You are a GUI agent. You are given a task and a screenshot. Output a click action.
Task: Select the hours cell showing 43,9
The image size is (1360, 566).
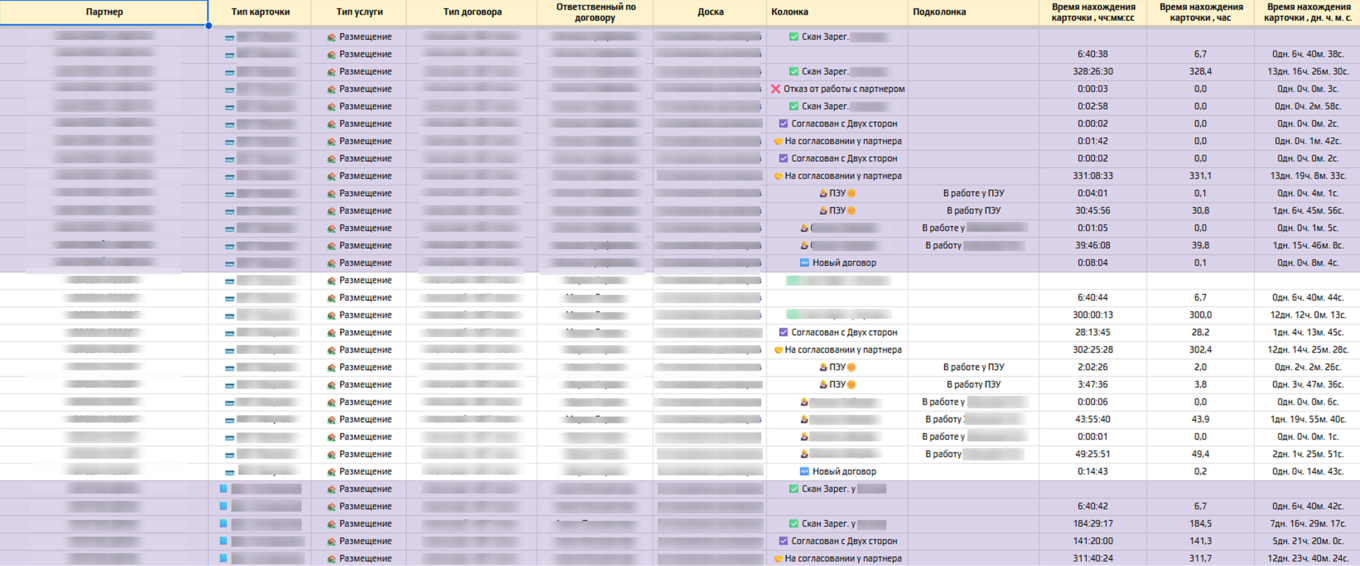click(1200, 420)
